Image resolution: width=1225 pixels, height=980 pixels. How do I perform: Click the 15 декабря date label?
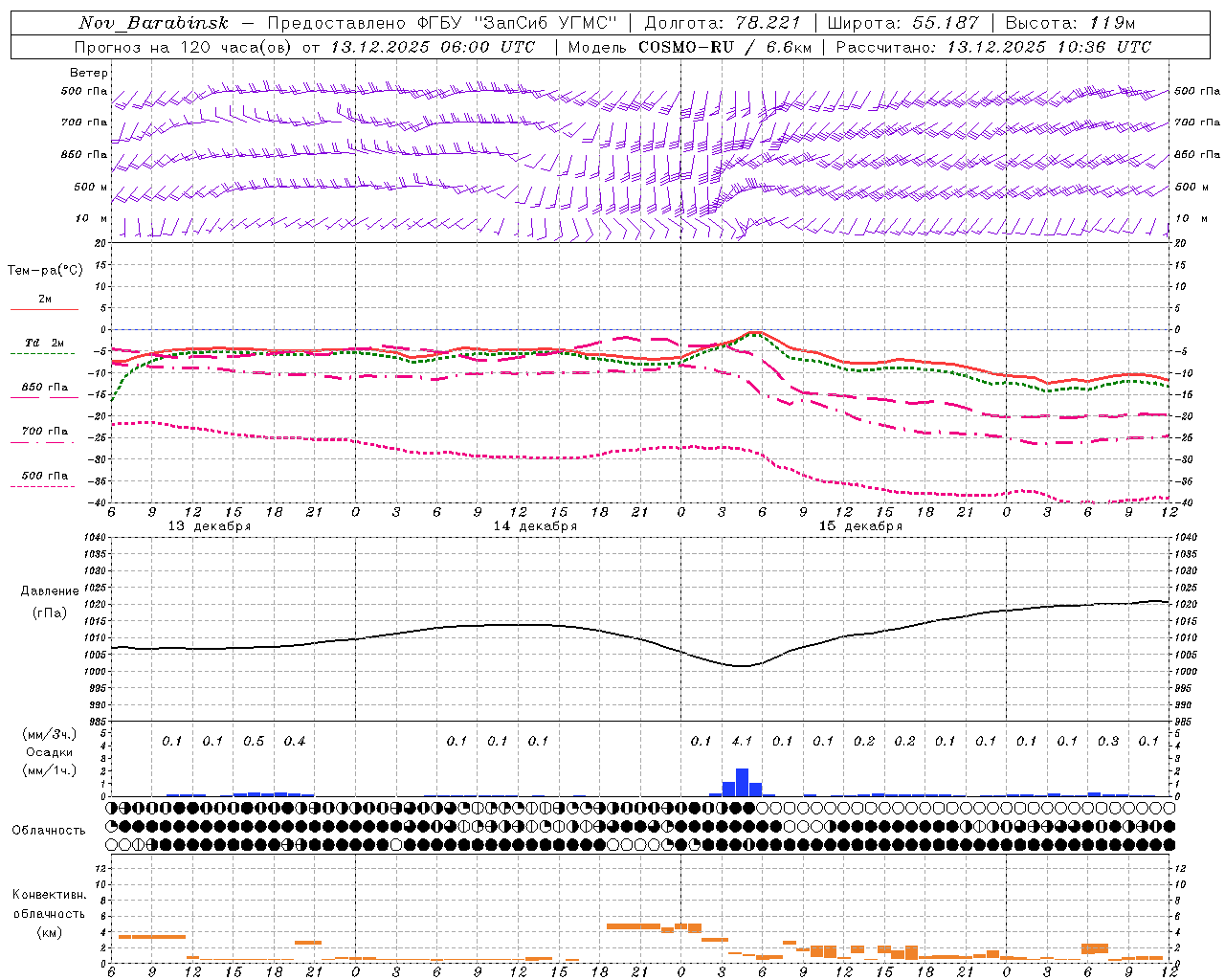click(x=860, y=526)
